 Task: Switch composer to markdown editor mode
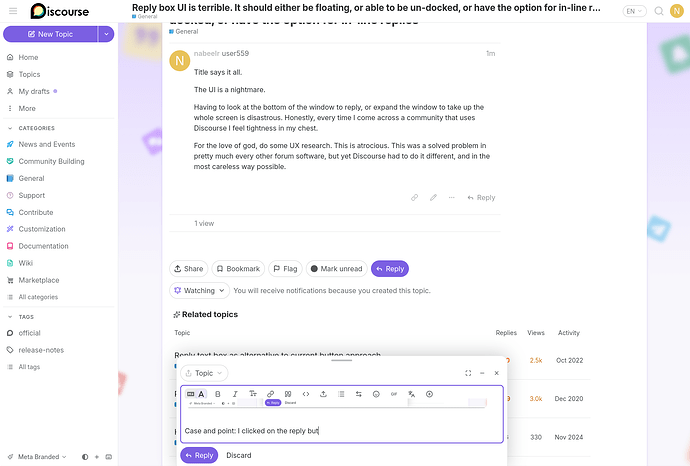191,394
